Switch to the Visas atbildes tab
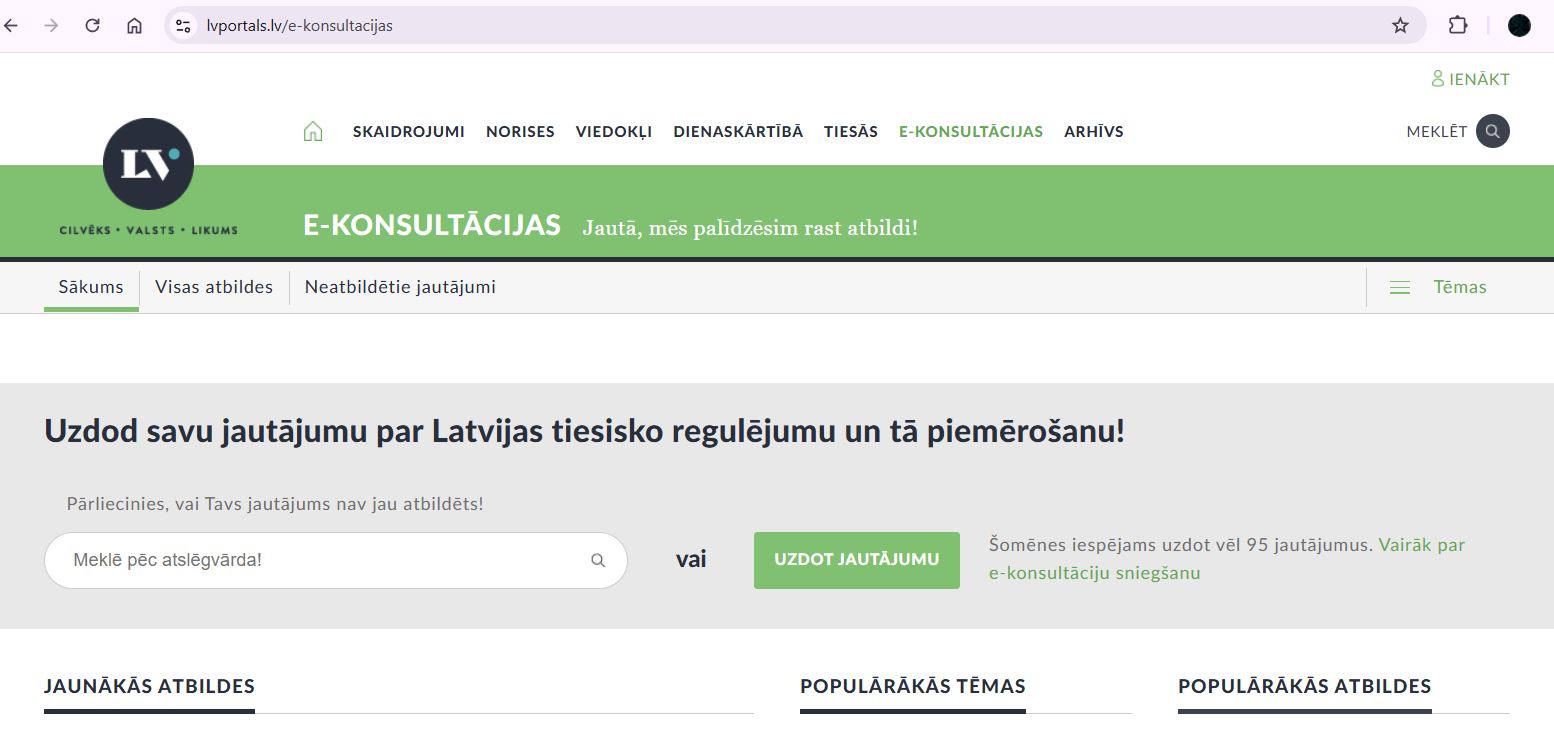Viewport: 1554px width, 735px height. click(214, 288)
